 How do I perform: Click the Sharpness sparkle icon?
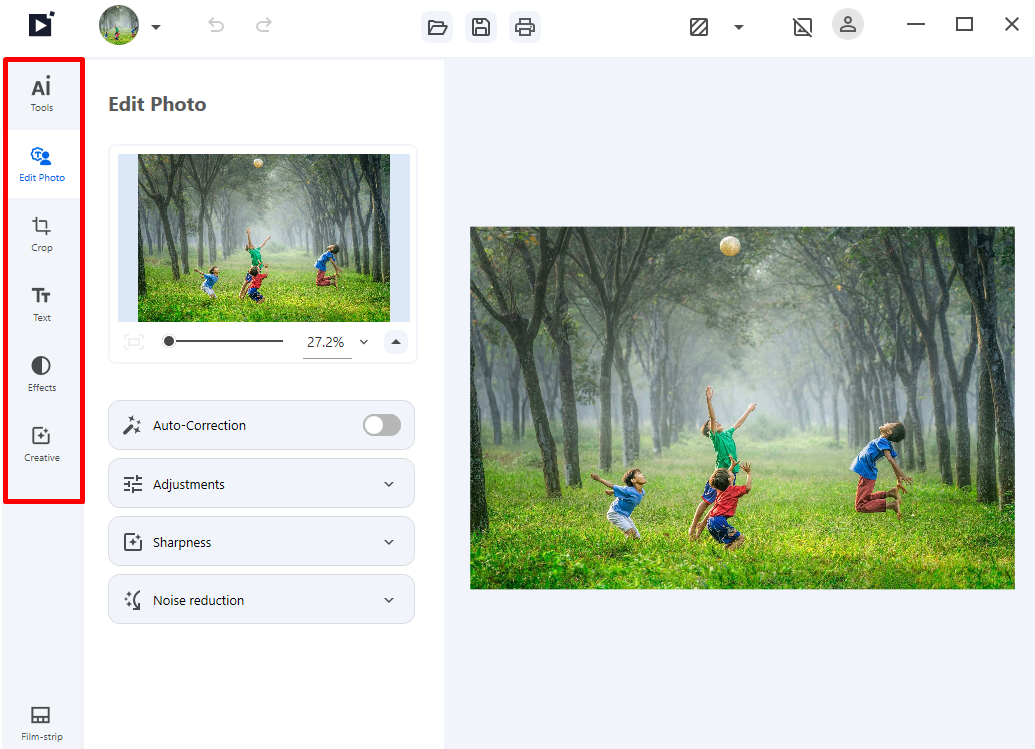133,542
